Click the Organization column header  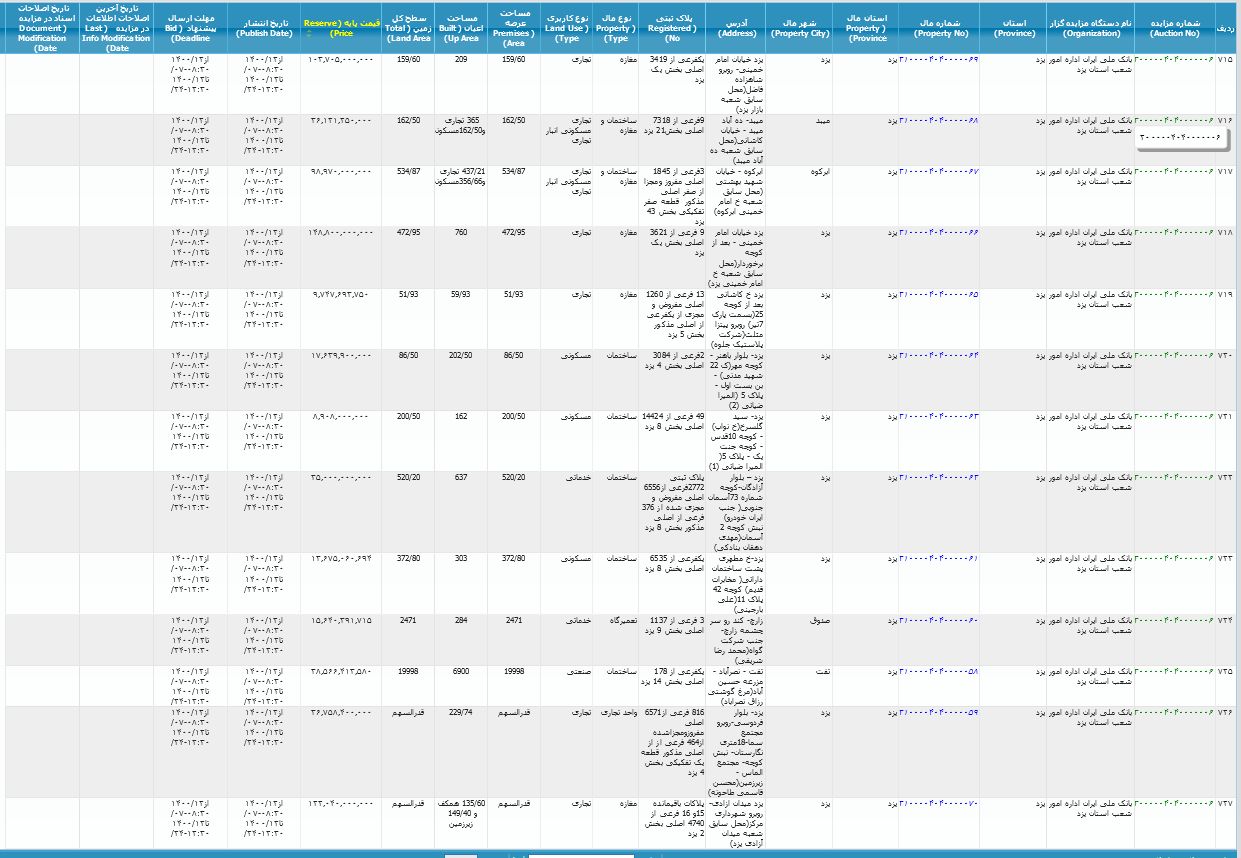(x=1090, y=27)
